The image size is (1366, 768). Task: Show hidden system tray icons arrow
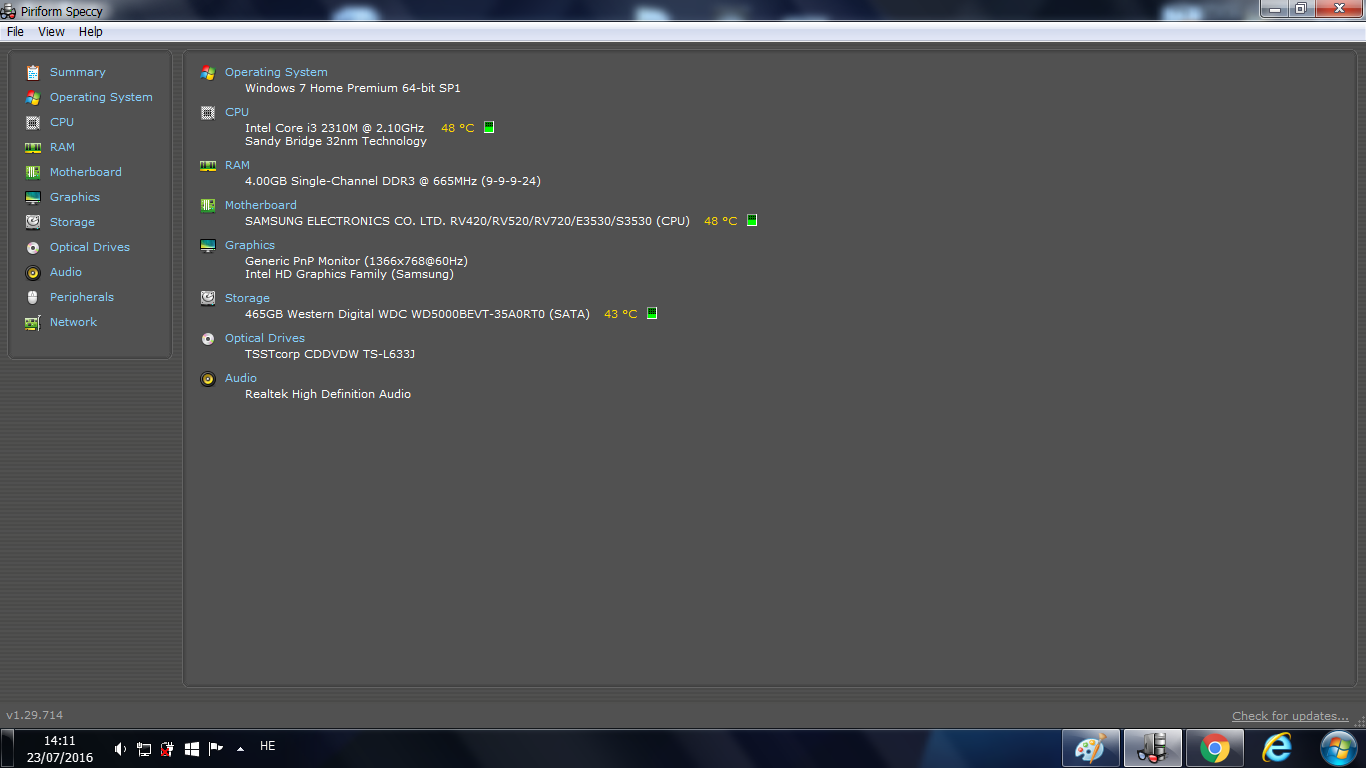240,748
